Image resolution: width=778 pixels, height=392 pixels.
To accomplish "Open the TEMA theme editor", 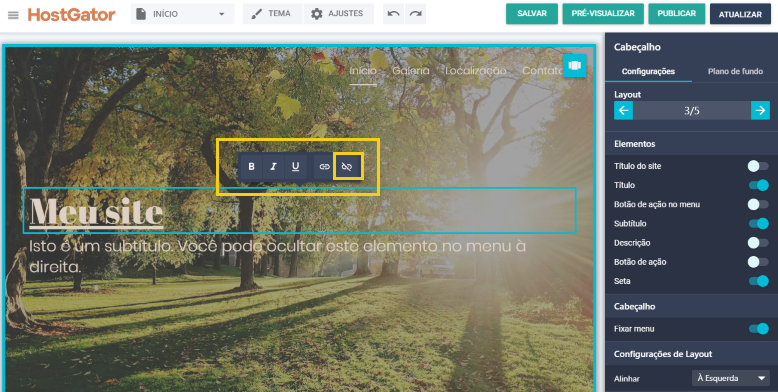I will pos(272,14).
